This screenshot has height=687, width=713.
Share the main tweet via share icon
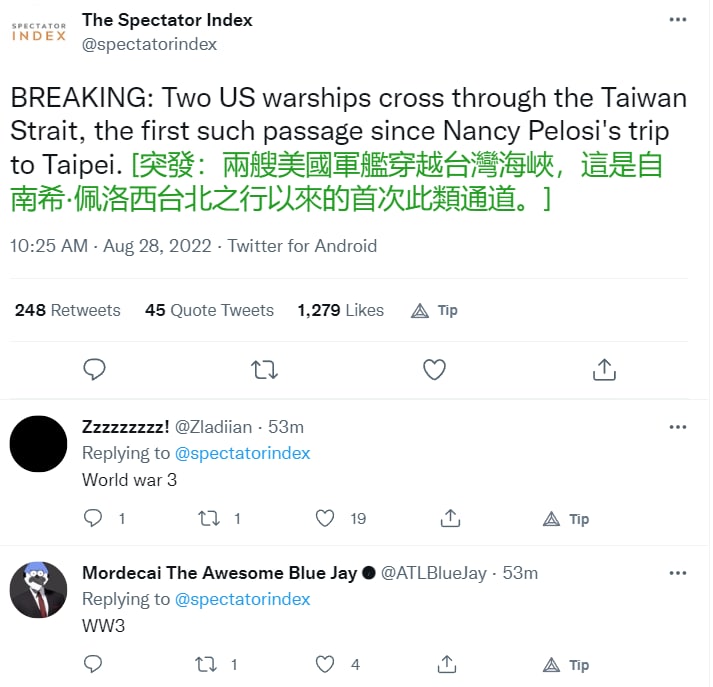pos(603,370)
